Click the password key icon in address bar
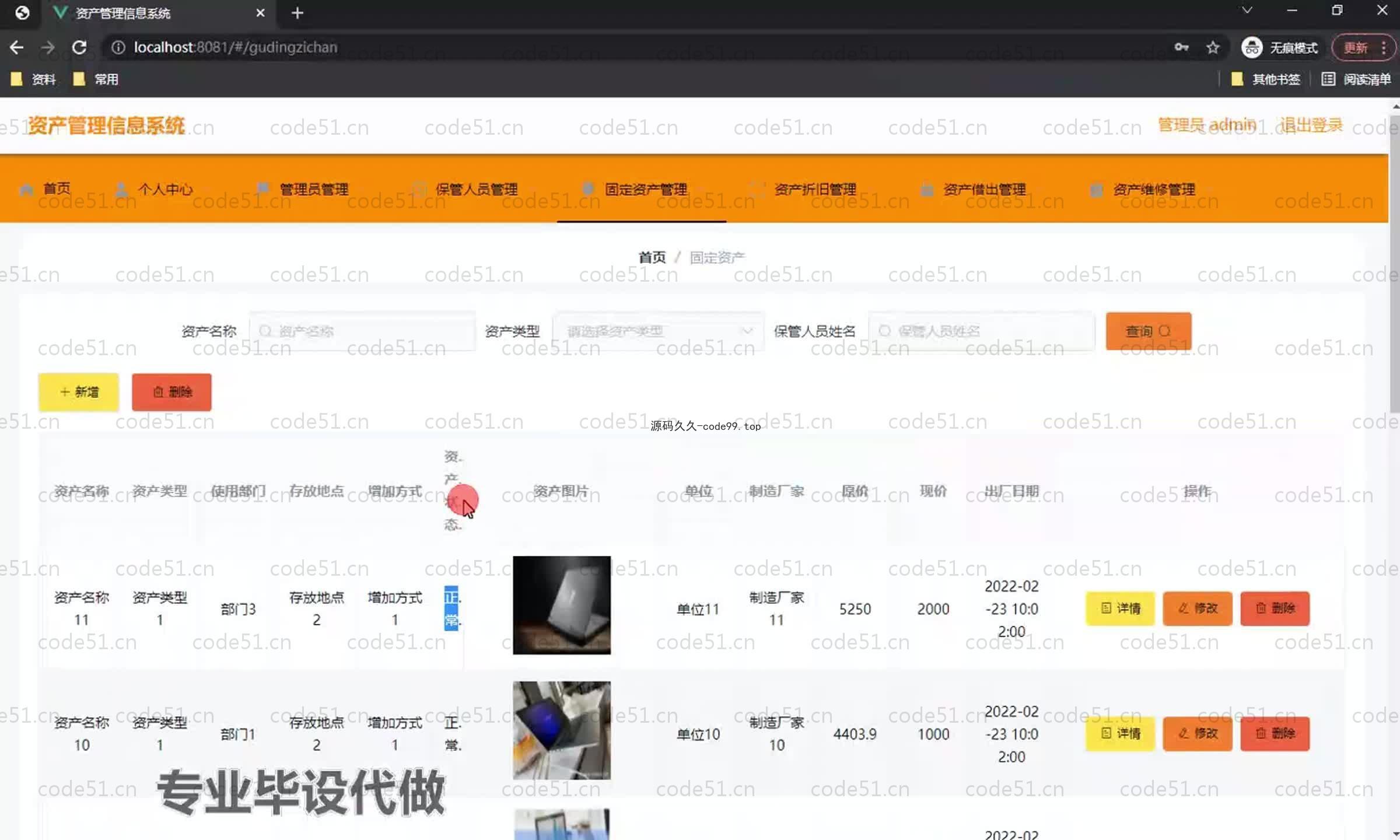The width and height of the screenshot is (1400, 840). pyautogui.click(x=1181, y=47)
